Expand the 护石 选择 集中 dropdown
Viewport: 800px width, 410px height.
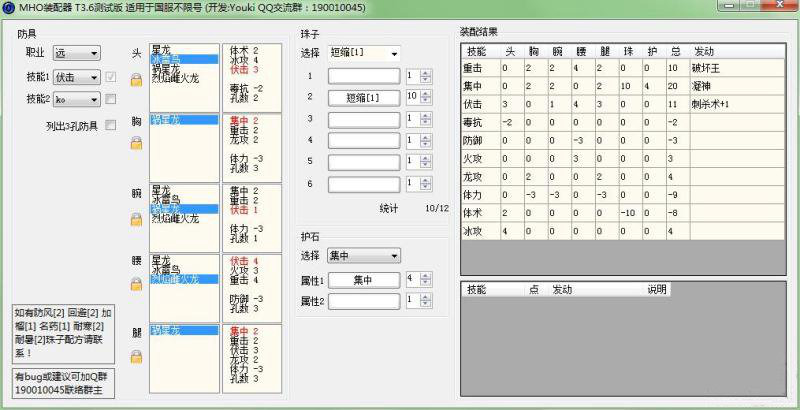click(364, 256)
